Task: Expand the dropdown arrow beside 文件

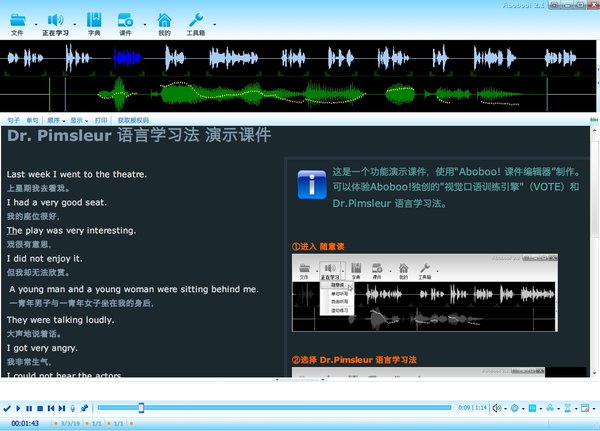Action: tap(36, 24)
